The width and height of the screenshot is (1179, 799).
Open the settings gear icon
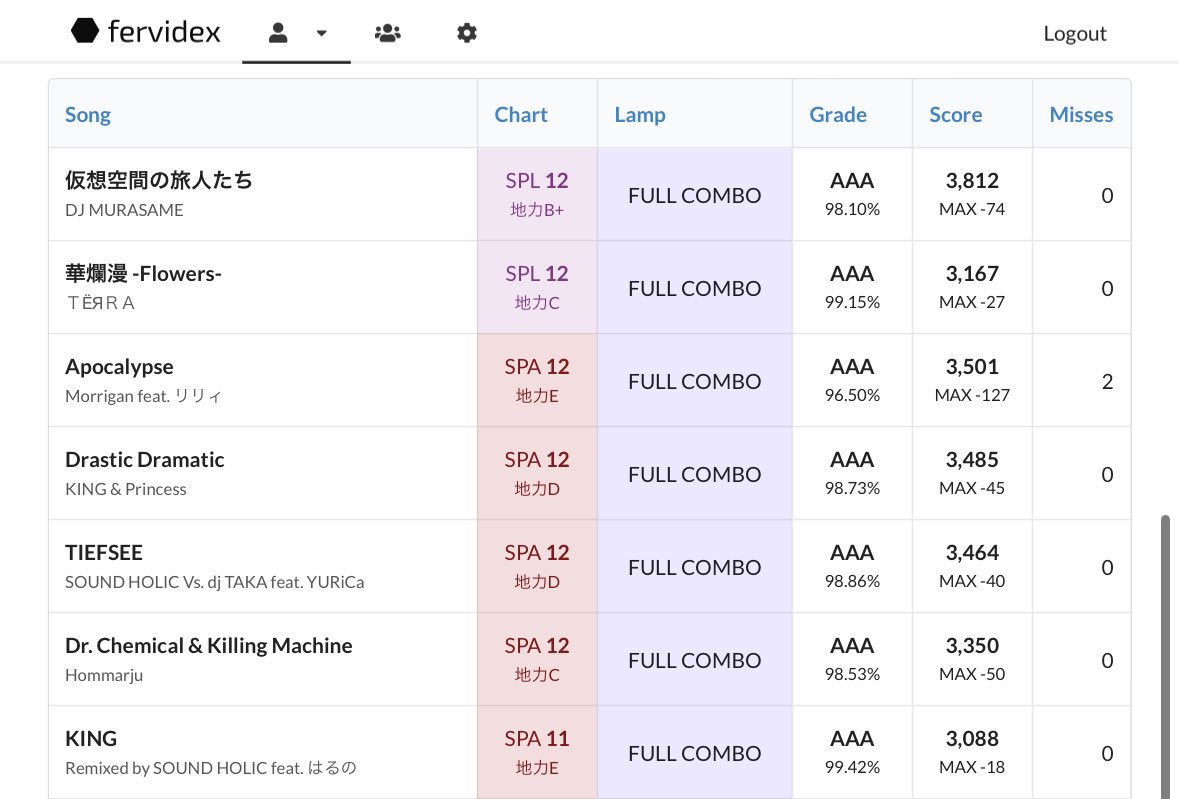pos(466,33)
